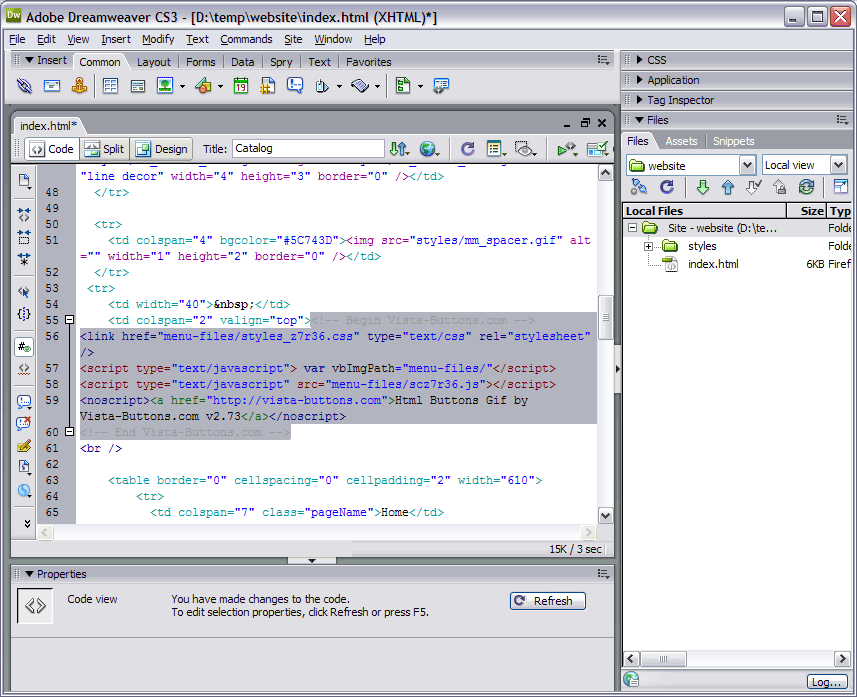Screen dimensions: 857x697
Task: Open the Modify menu
Action: click(158, 39)
